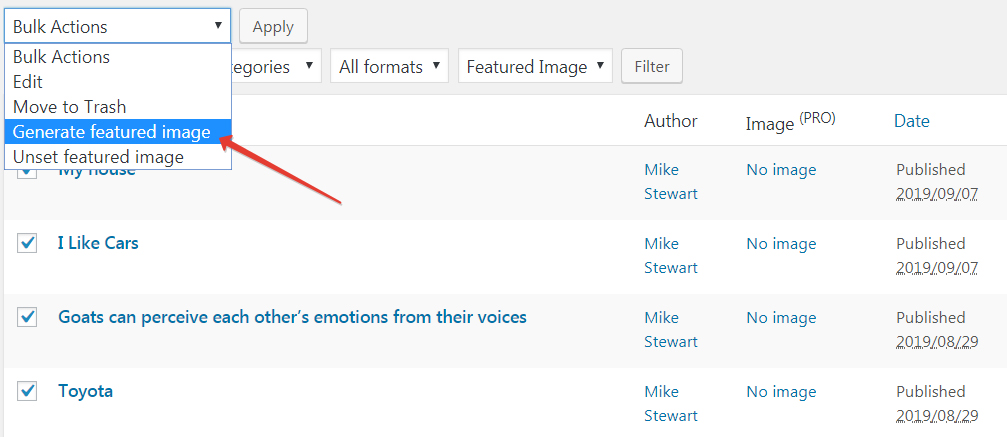Open the Goats emotions post title
This screenshot has width=1007, height=437.
point(292,317)
